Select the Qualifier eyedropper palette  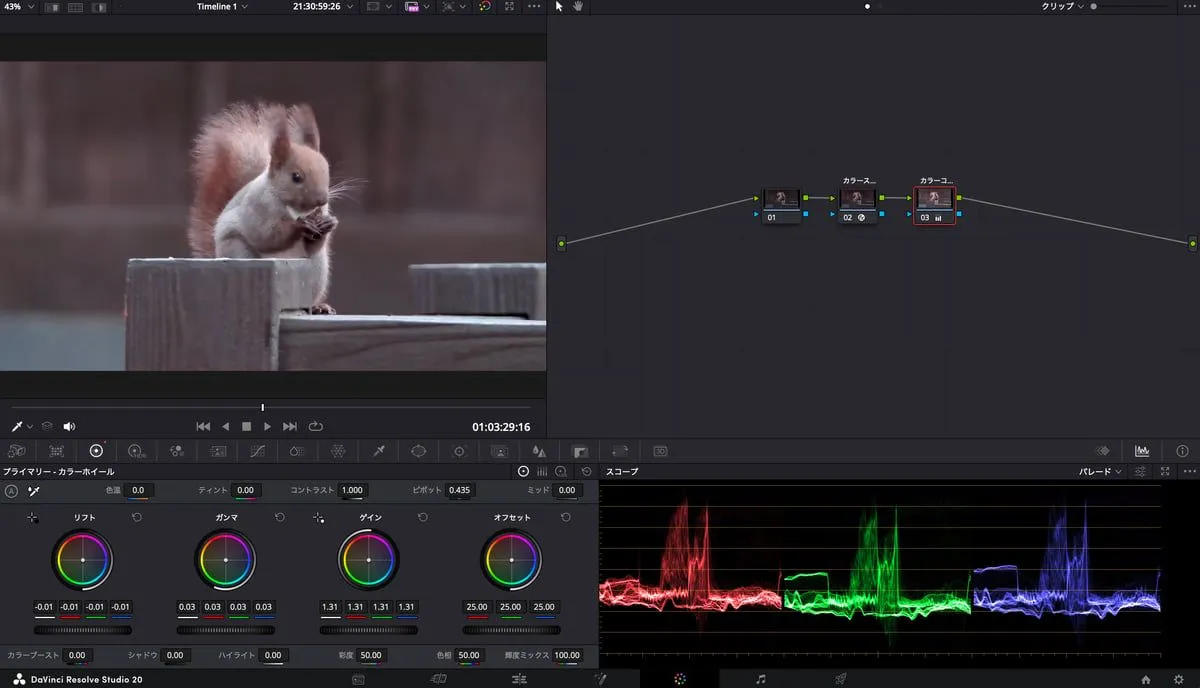click(x=379, y=451)
